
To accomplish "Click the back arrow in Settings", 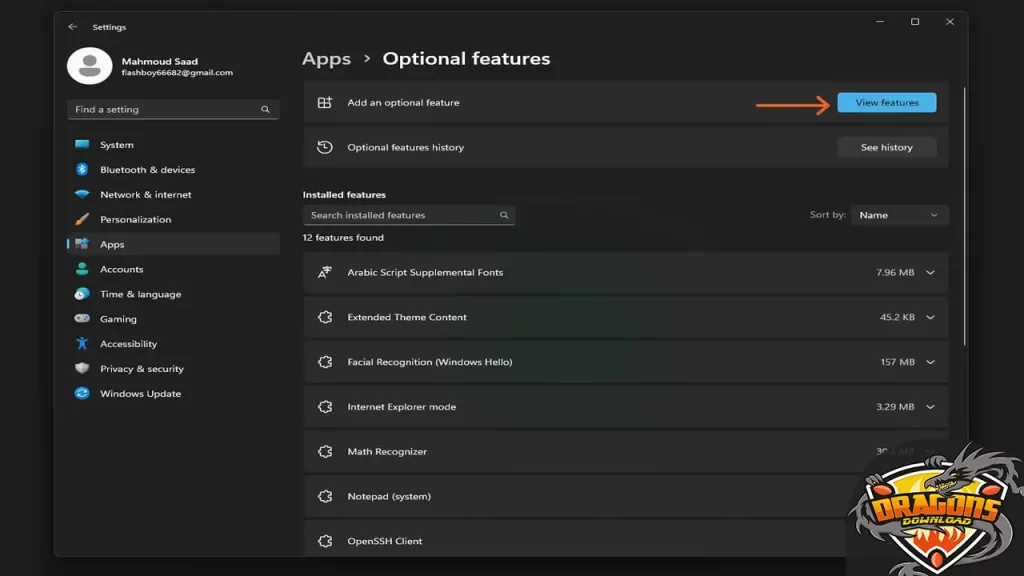I will click(73, 27).
